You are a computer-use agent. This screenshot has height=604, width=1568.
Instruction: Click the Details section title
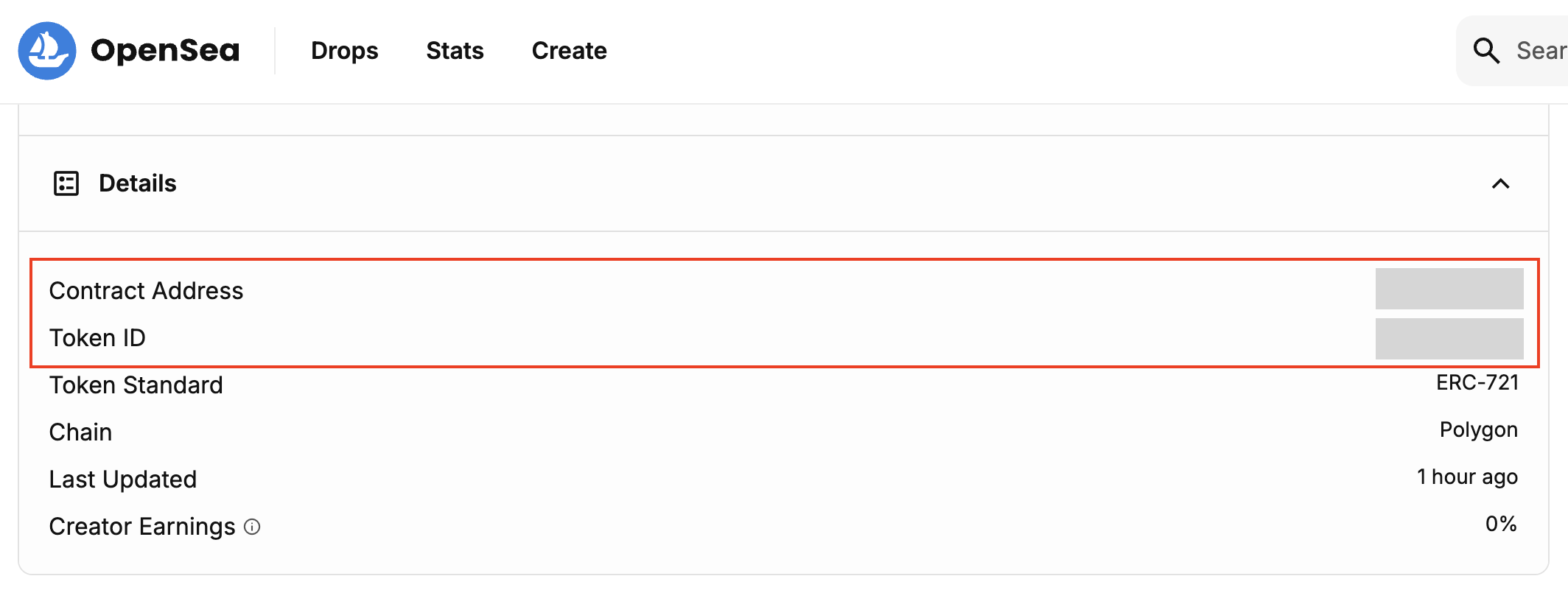tap(138, 183)
